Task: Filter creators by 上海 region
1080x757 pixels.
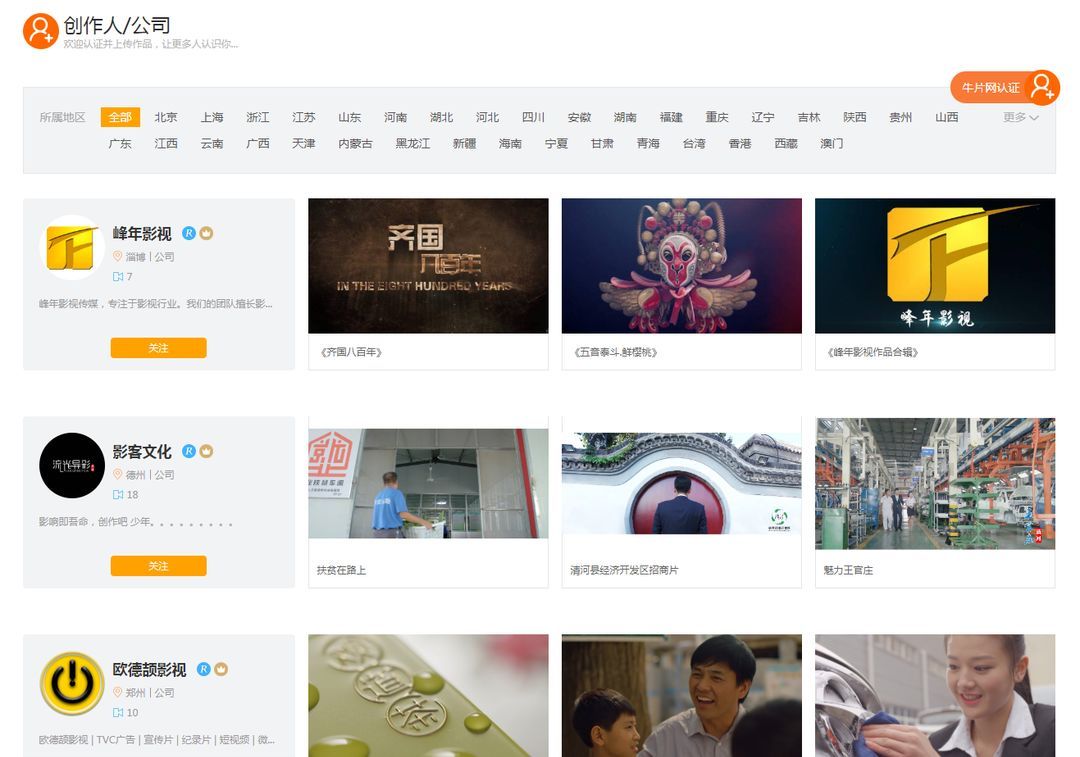Action: pos(212,117)
